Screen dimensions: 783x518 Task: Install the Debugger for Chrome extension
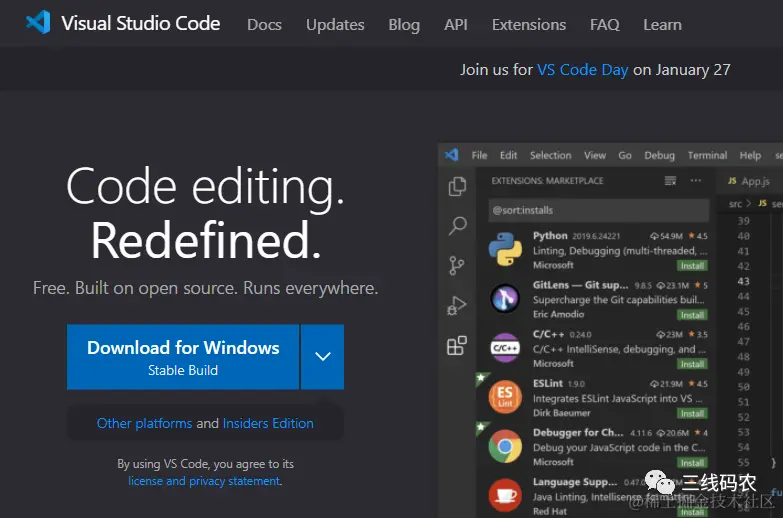(692, 463)
